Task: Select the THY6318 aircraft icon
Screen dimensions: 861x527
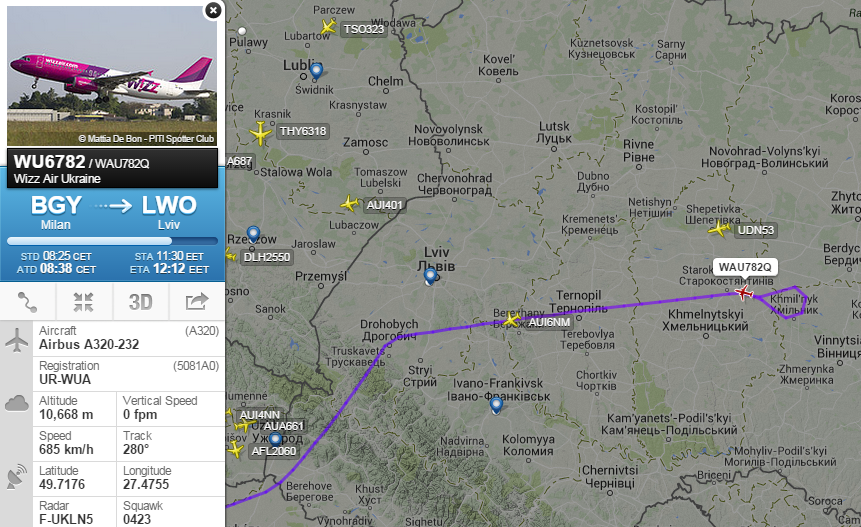Action: coord(260,133)
